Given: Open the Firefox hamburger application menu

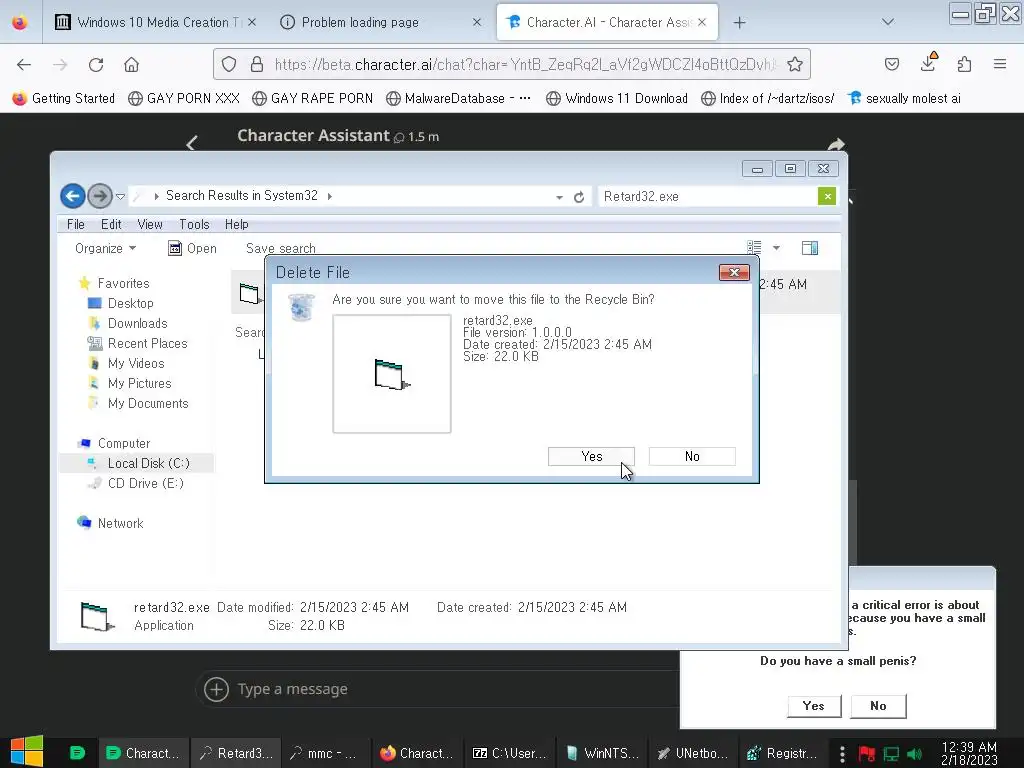Looking at the screenshot, I should click(x=1000, y=64).
